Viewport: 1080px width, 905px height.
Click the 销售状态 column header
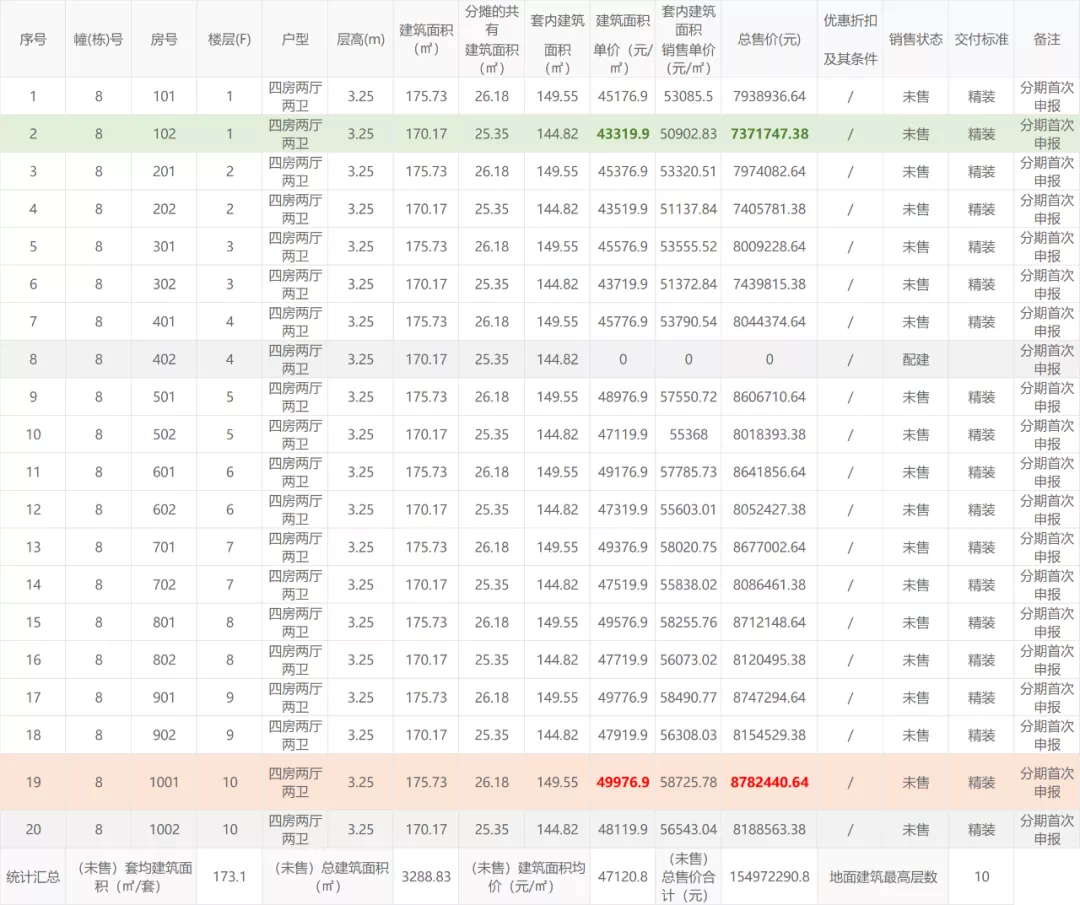coord(915,39)
